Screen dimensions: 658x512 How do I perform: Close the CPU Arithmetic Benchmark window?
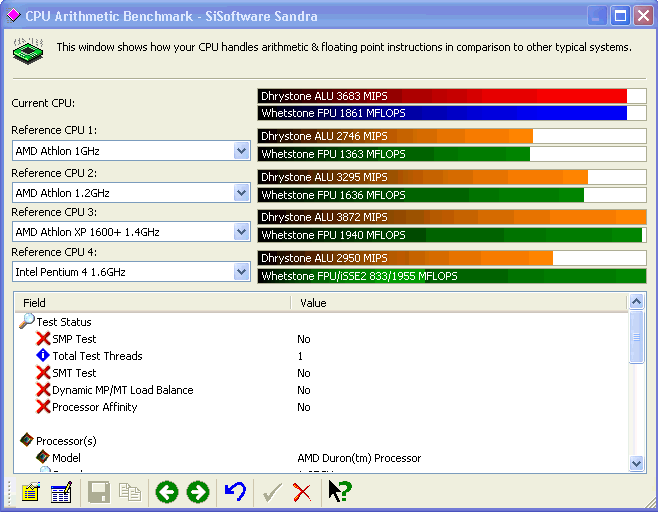(x=643, y=16)
